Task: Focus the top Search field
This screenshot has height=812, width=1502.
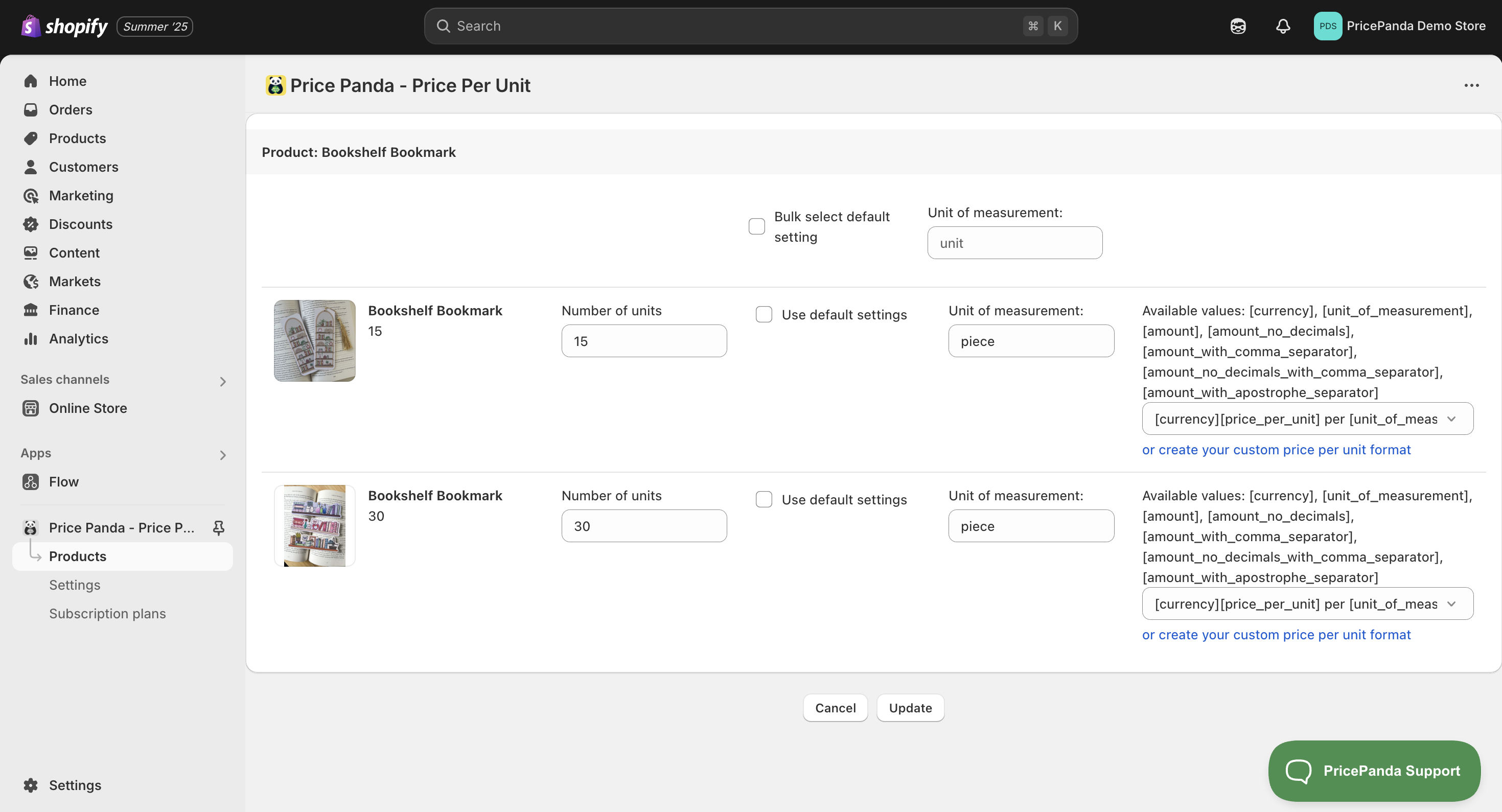Action: click(x=750, y=26)
